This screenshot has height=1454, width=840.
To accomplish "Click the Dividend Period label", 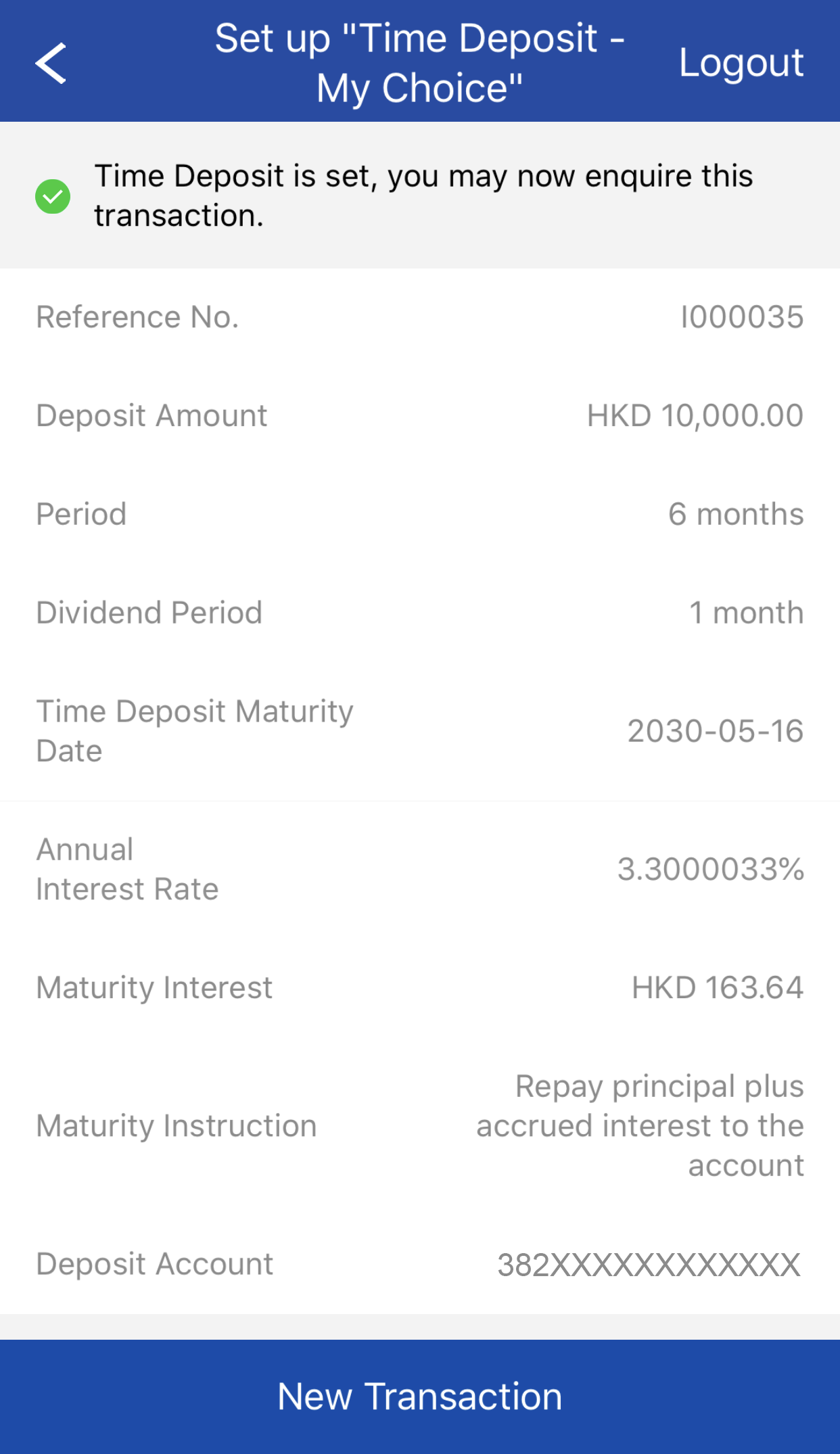I will pos(149,613).
